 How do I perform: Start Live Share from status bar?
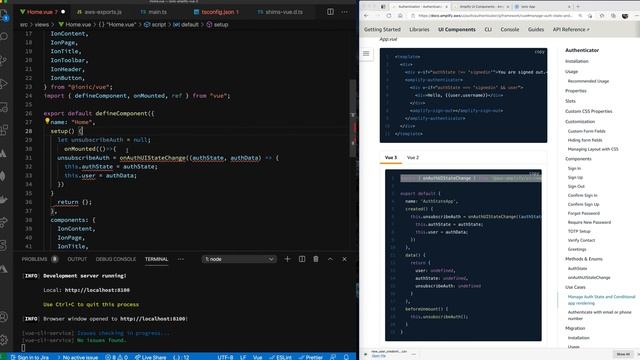pos(150,357)
